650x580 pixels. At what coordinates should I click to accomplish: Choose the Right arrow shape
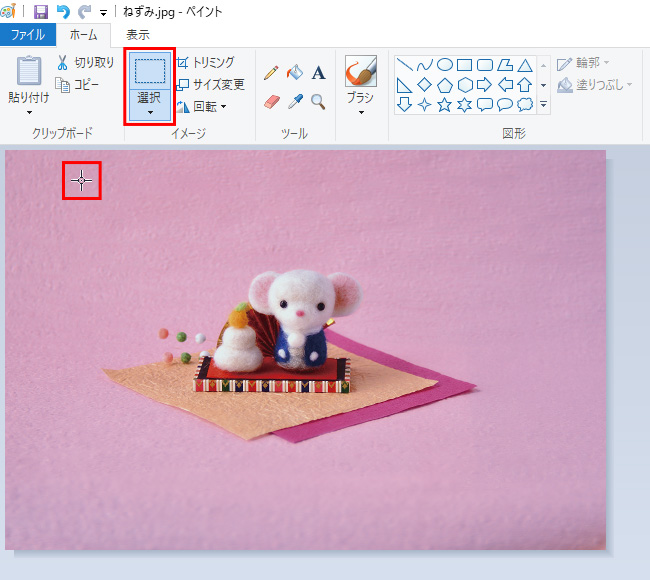pyautogui.click(x=485, y=85)
